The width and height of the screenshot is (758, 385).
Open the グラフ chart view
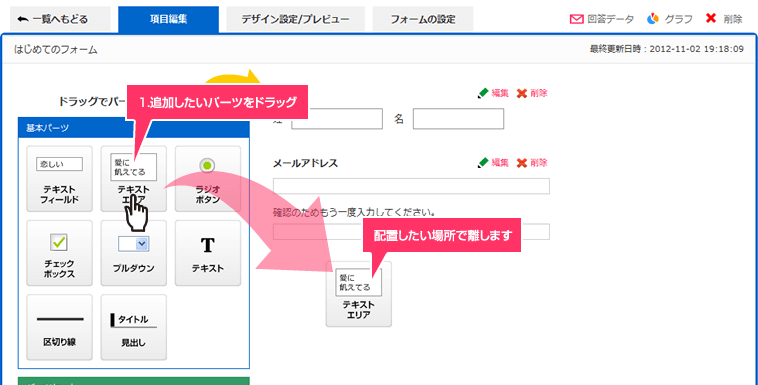[670, 19]
